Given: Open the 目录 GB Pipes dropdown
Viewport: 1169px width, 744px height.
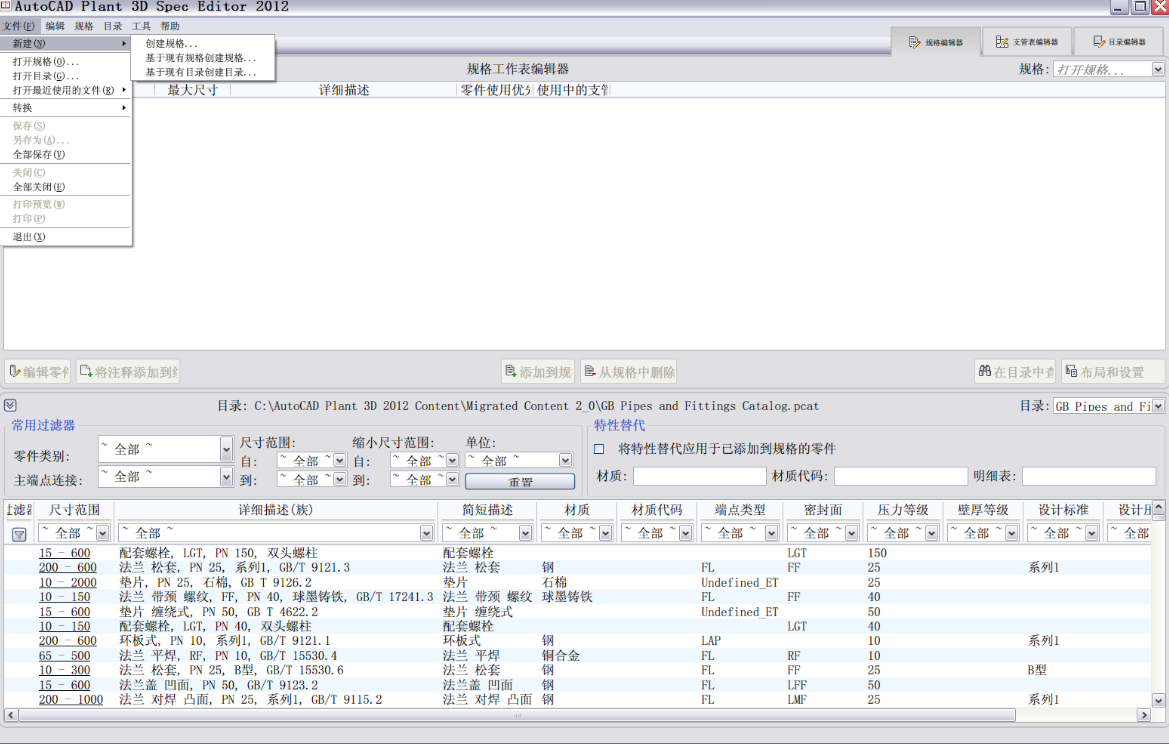Looking at the screenshot, I should point(1158,406).
